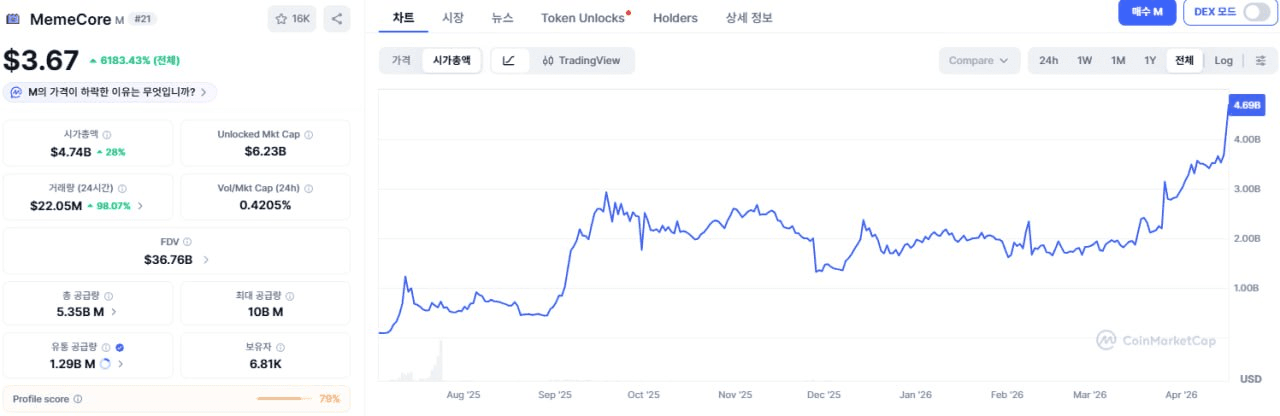Switch to the Holders tab
The image size is (1280, 416).
click(675, 18)
